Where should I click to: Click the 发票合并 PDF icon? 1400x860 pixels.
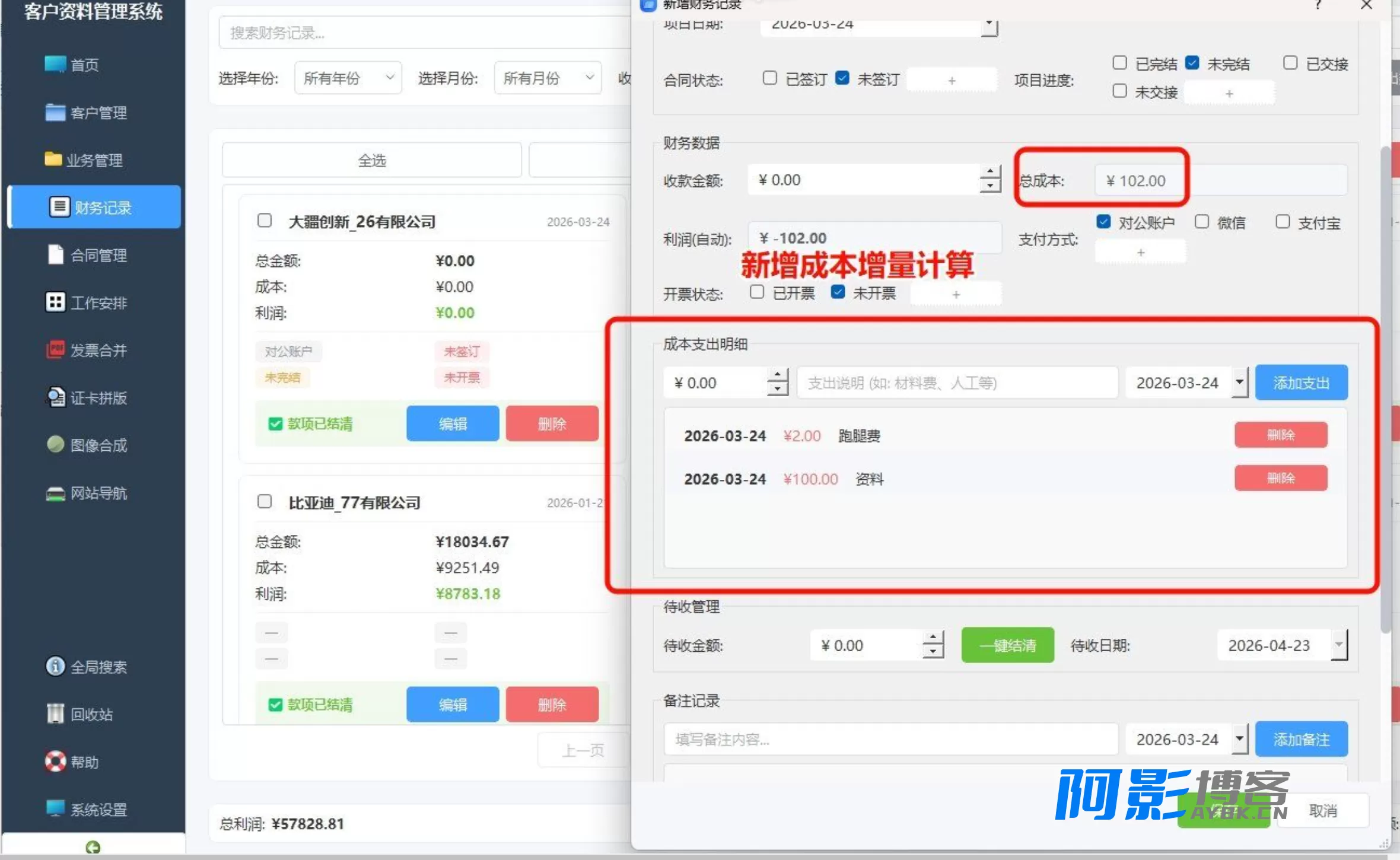[55, 349]
